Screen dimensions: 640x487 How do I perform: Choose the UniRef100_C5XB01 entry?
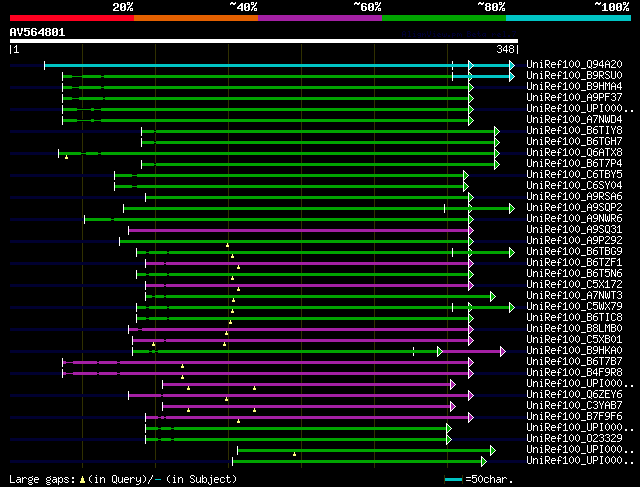pyautogui.click(x=574, y=340)
